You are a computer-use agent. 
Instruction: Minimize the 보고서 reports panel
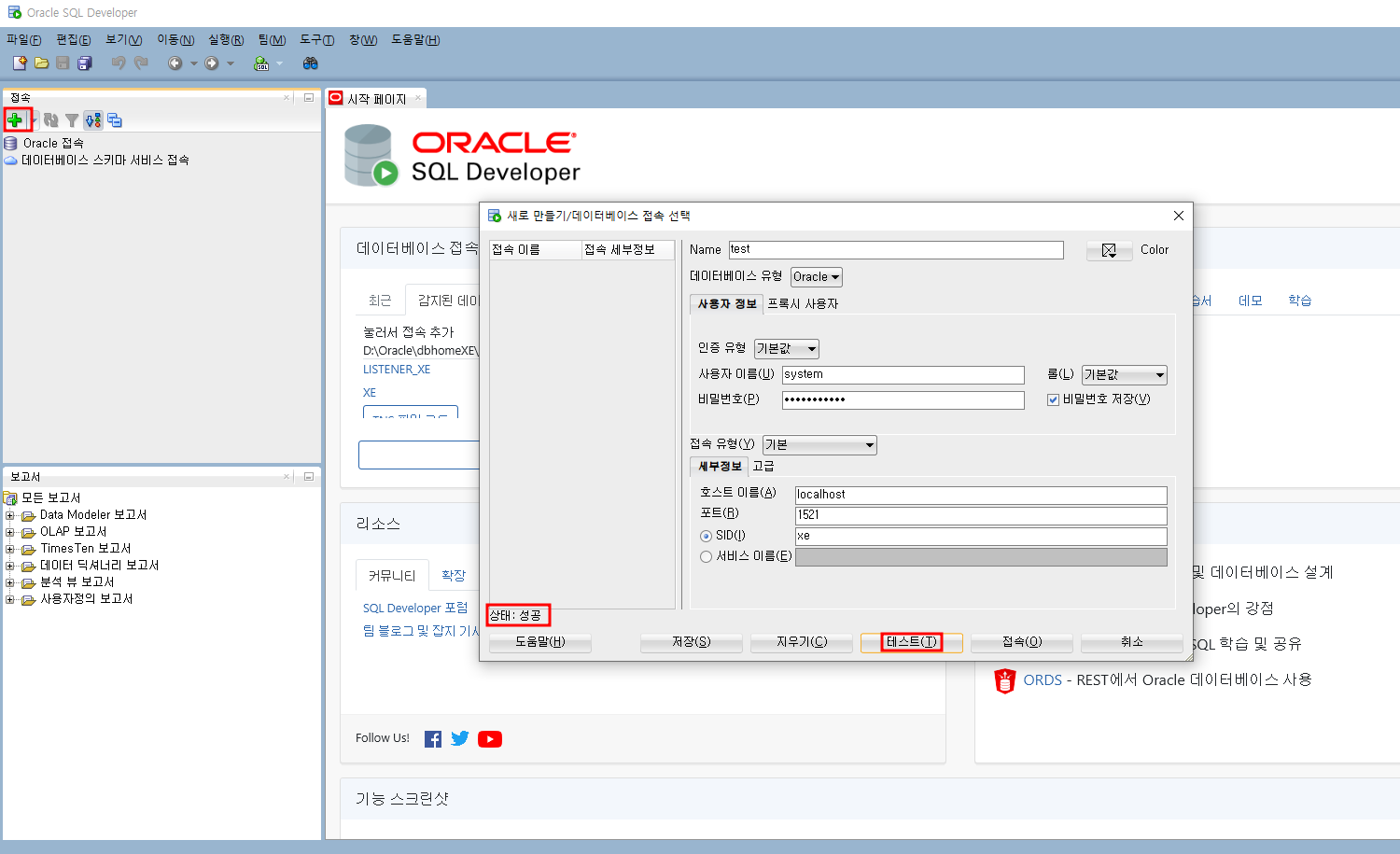tap(309, 476)
